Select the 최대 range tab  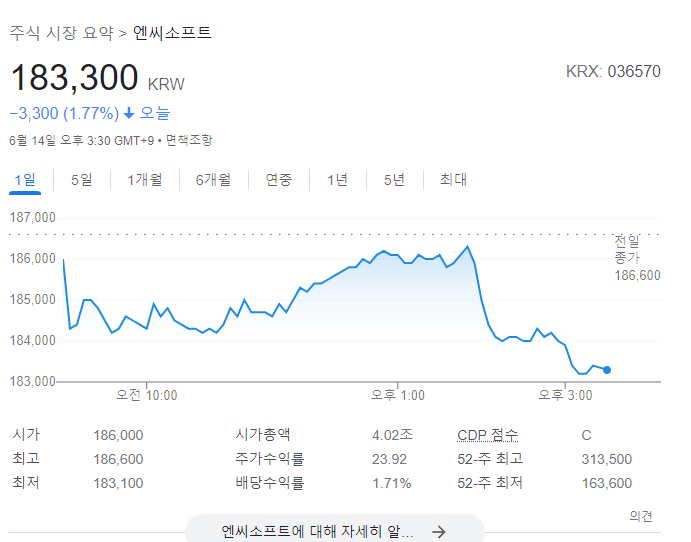453,180
